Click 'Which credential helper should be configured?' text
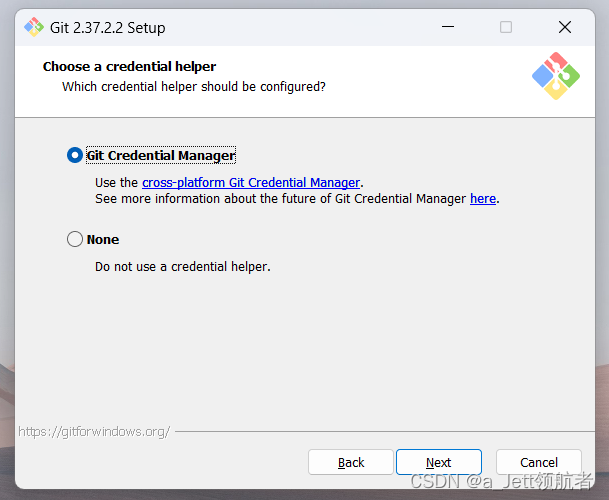Viewport: 609px width, 500px height. pos(194,87)
